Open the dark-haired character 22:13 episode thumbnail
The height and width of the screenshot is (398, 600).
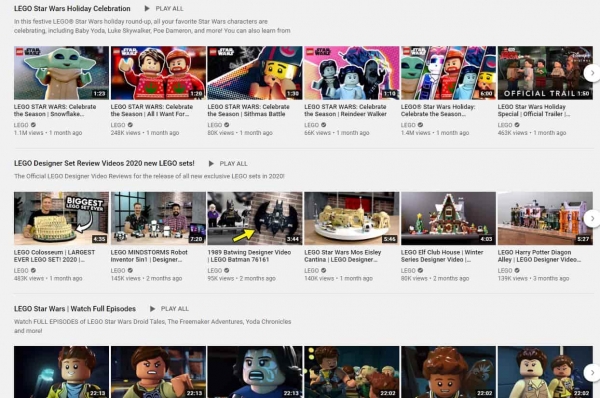(255, 372)
